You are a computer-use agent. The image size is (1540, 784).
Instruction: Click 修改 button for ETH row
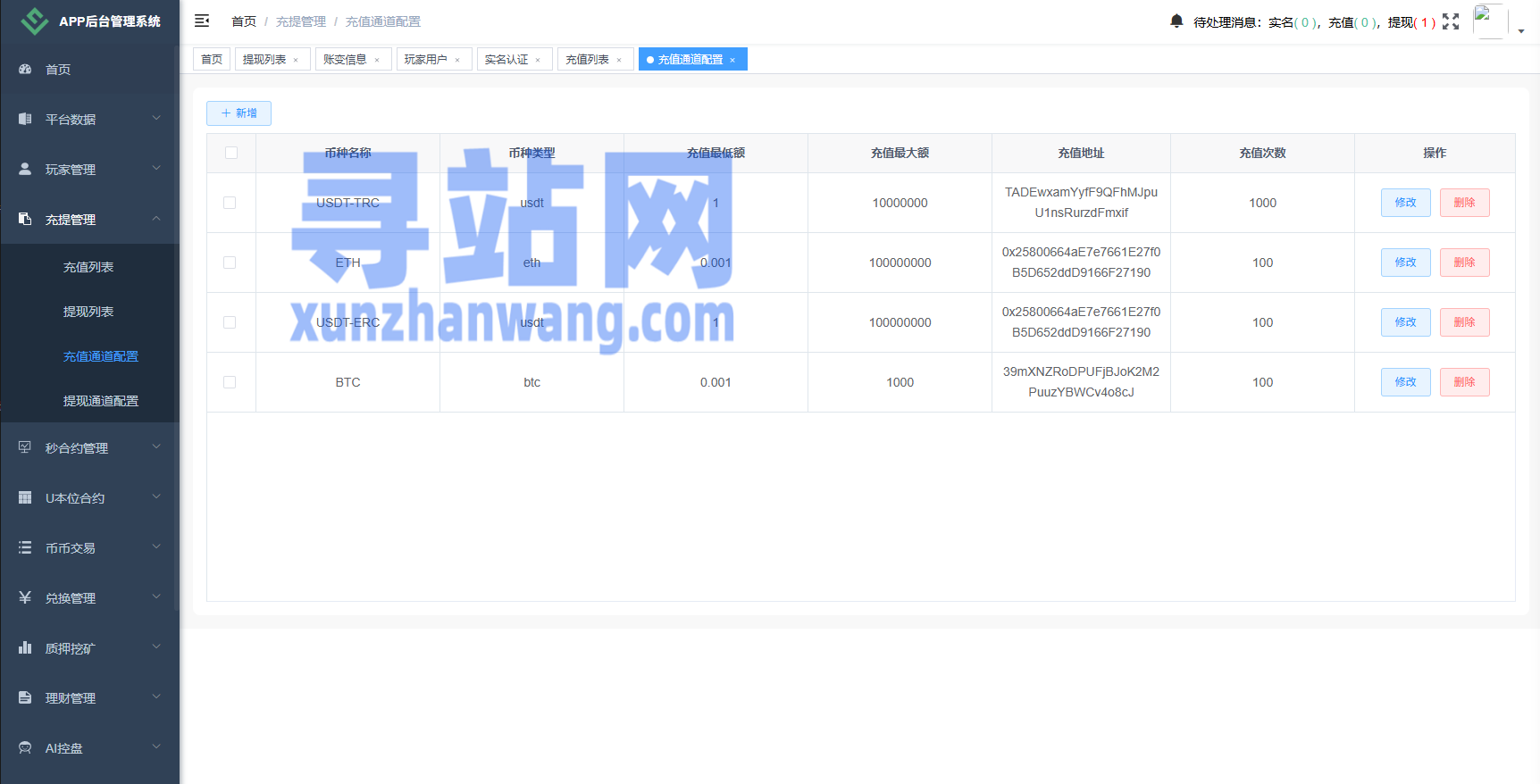point(1405,263)
